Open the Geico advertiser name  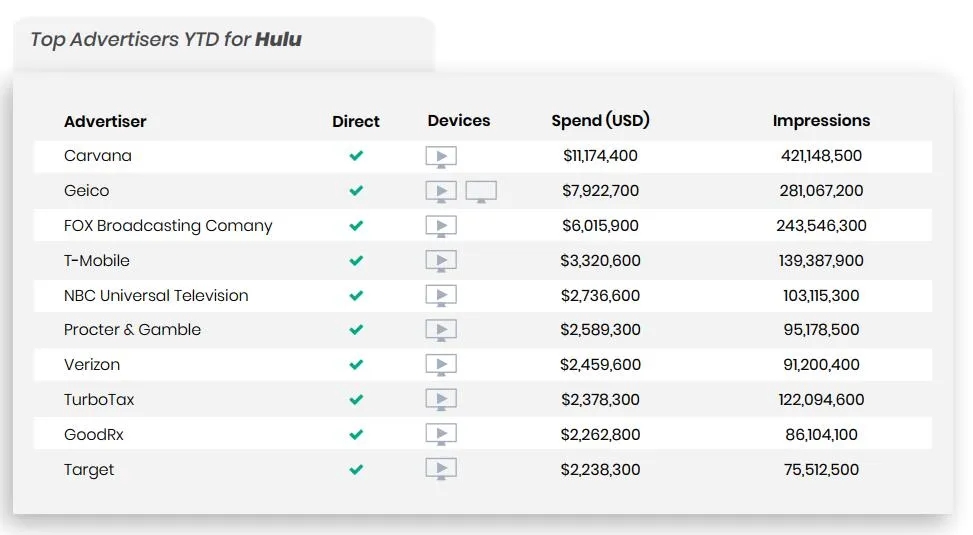click(86, 191)
